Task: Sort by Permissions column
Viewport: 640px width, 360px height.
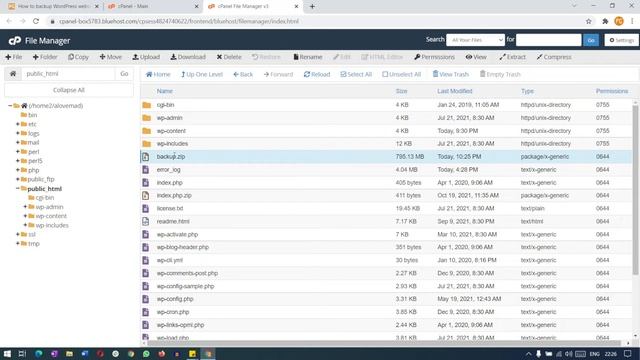Action: click(611, 91)
